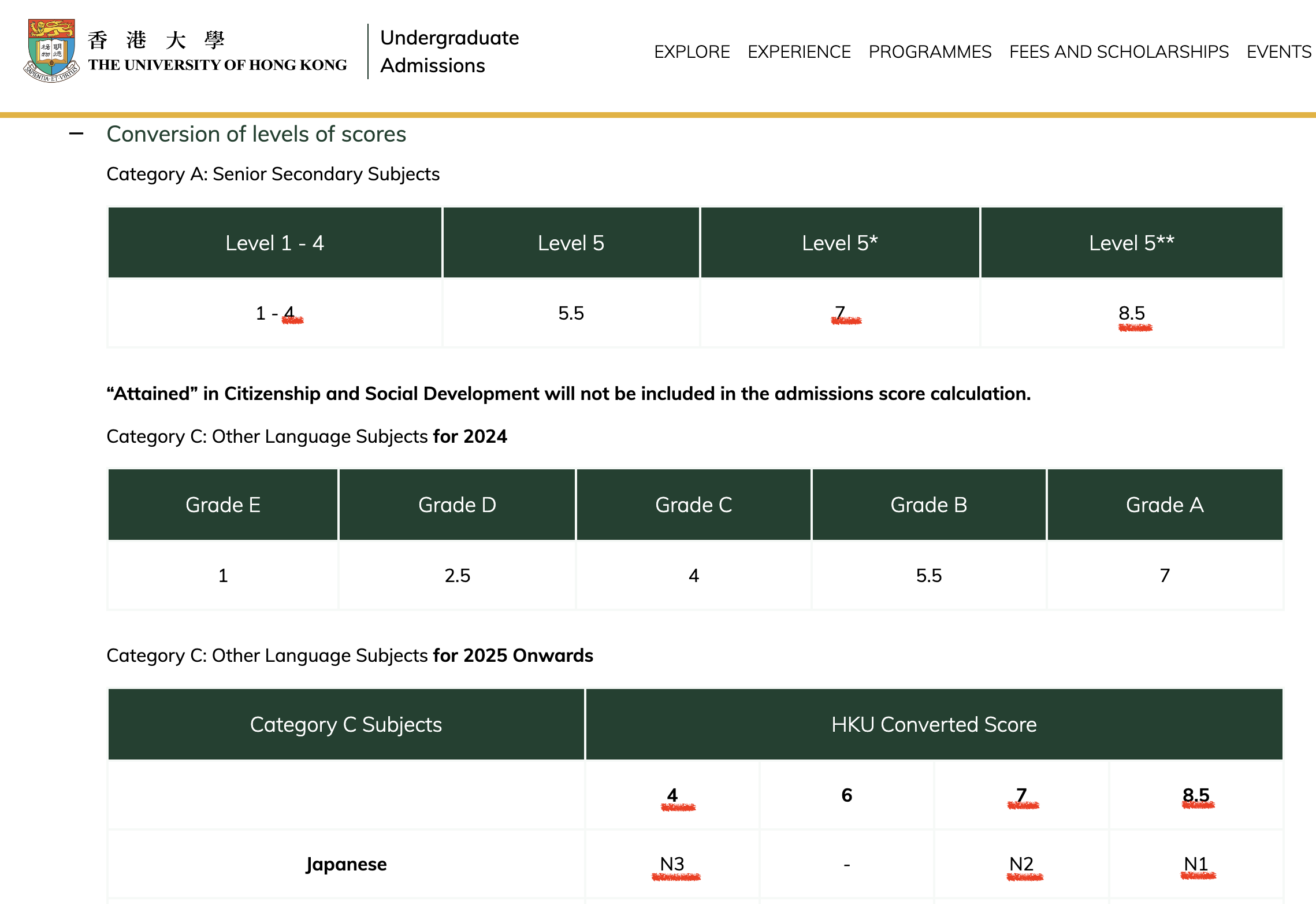
Task: Open the EXPLORE menu
Action: pyautogui.click(x=692, y=52)
